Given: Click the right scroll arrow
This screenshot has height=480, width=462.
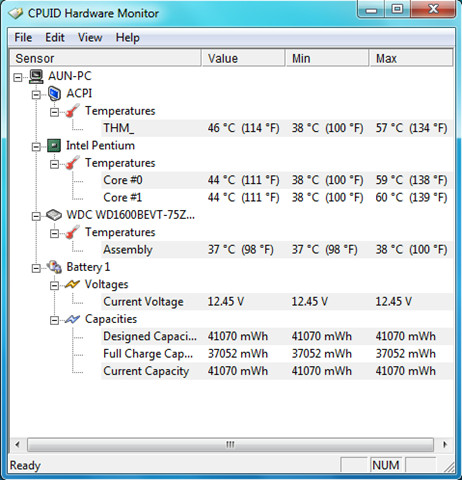Looking at the screenshot, I should point(445,445).
